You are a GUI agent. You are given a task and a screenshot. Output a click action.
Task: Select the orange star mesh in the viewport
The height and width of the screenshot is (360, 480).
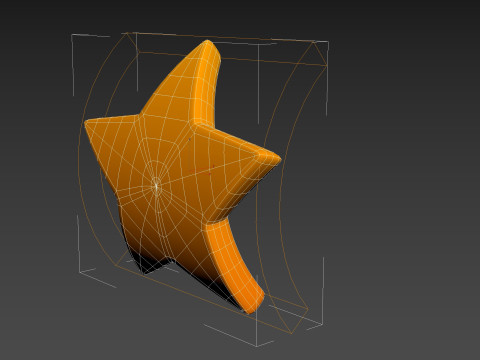click(182, 177)
